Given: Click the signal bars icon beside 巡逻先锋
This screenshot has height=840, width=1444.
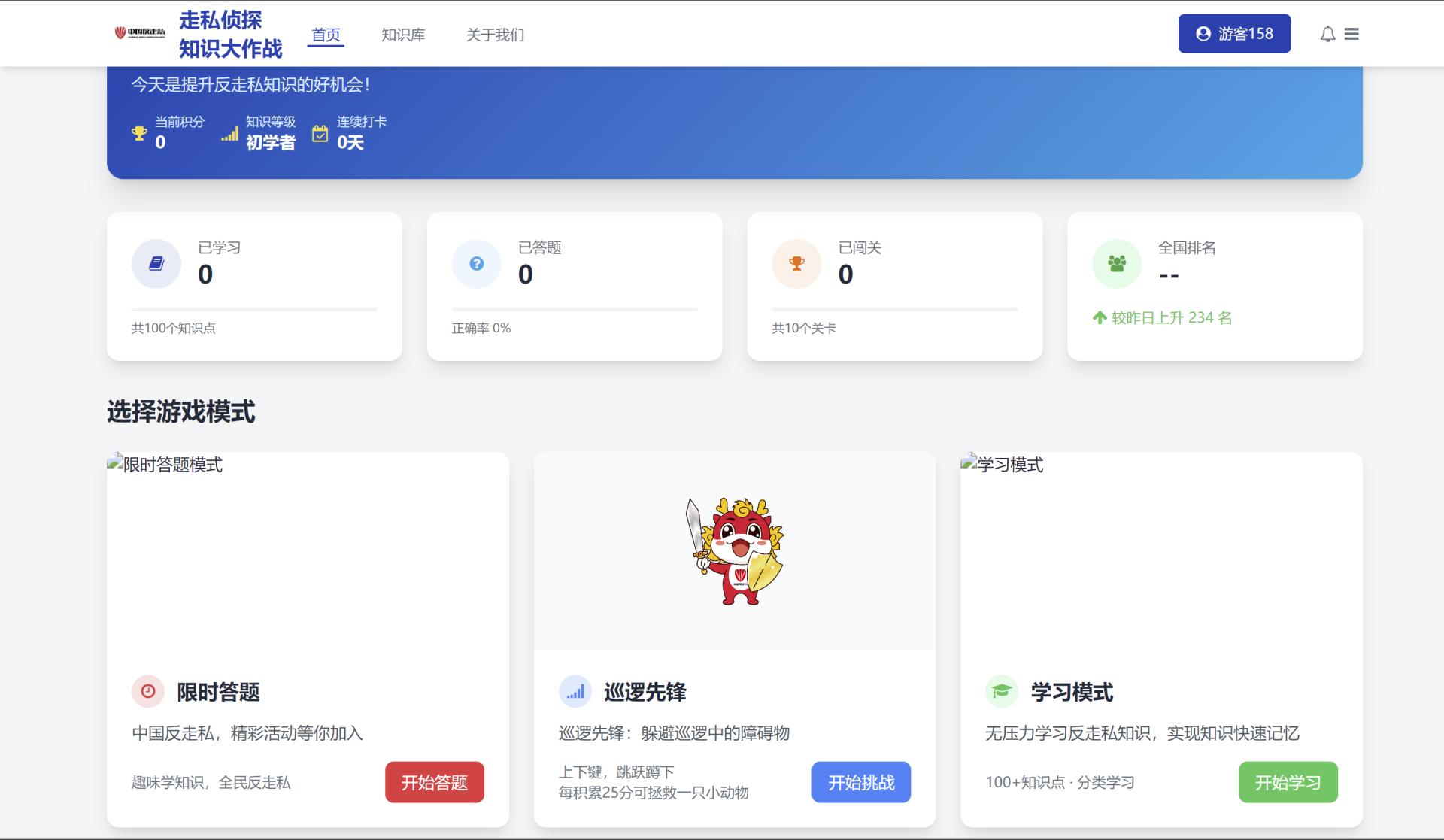Looking at the screenshot, I should pyautogui.click(x=575, y=691).
